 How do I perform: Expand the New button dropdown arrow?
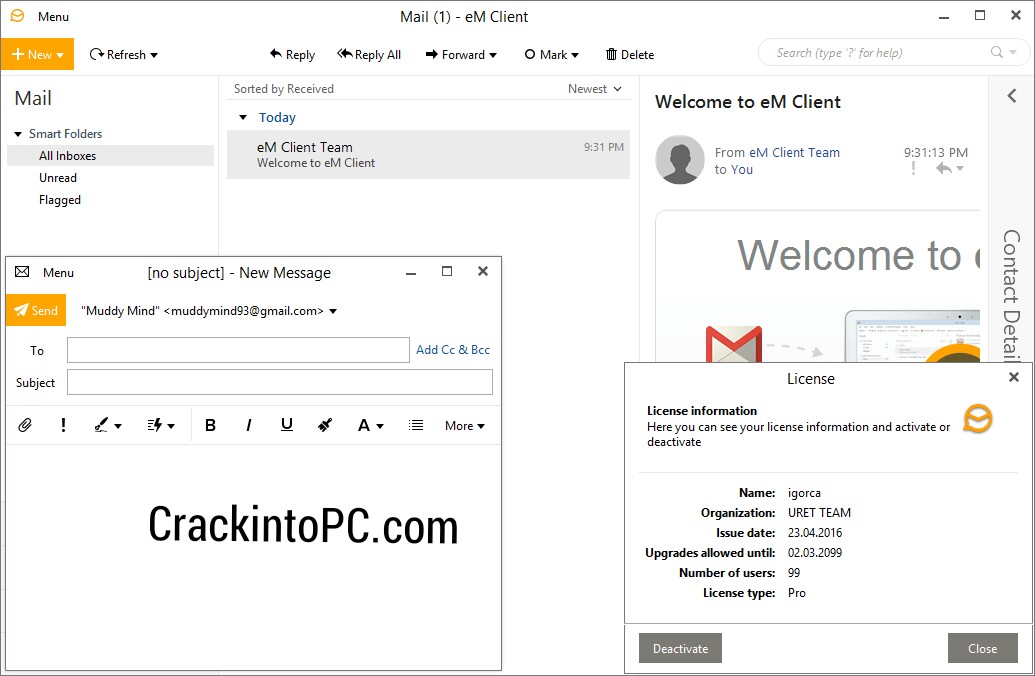tap(60, 55)
